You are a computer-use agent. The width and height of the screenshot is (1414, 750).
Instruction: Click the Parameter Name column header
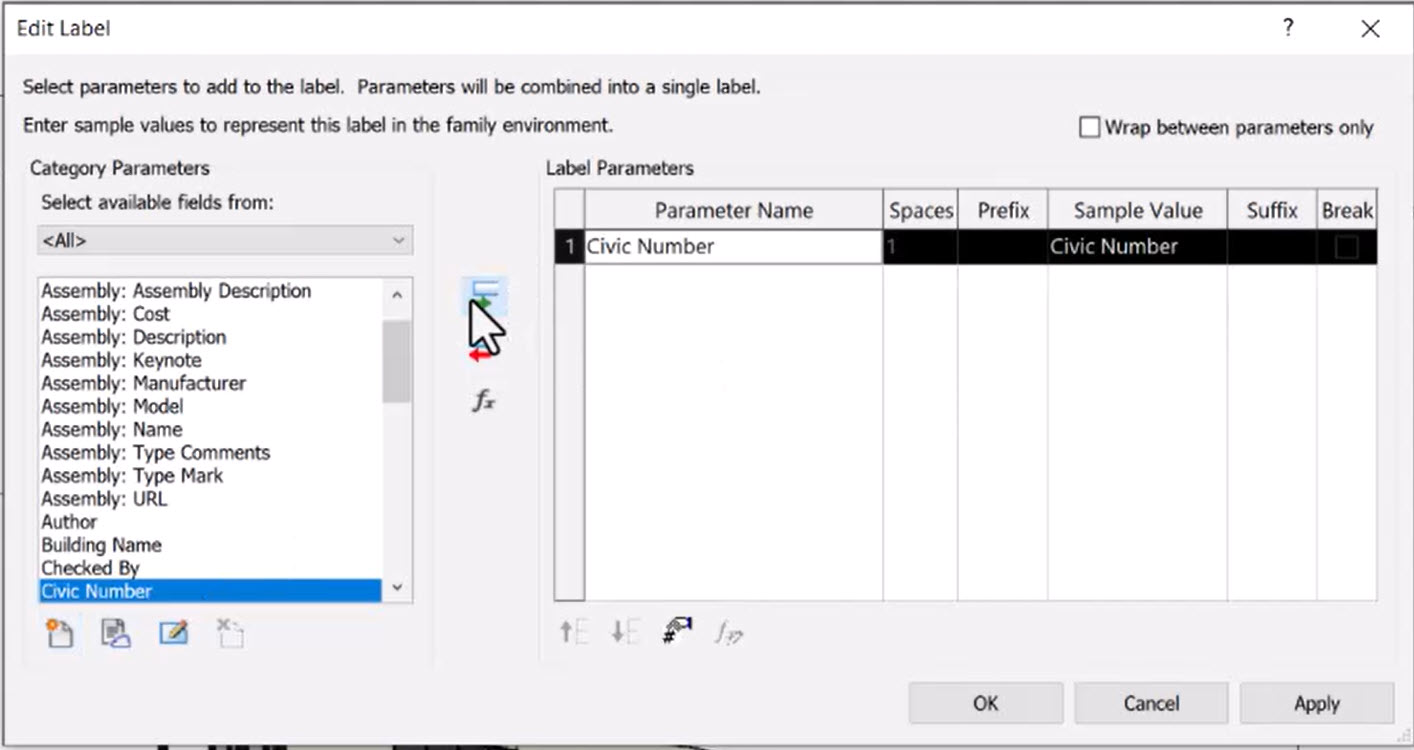click(x=733, y=210)
